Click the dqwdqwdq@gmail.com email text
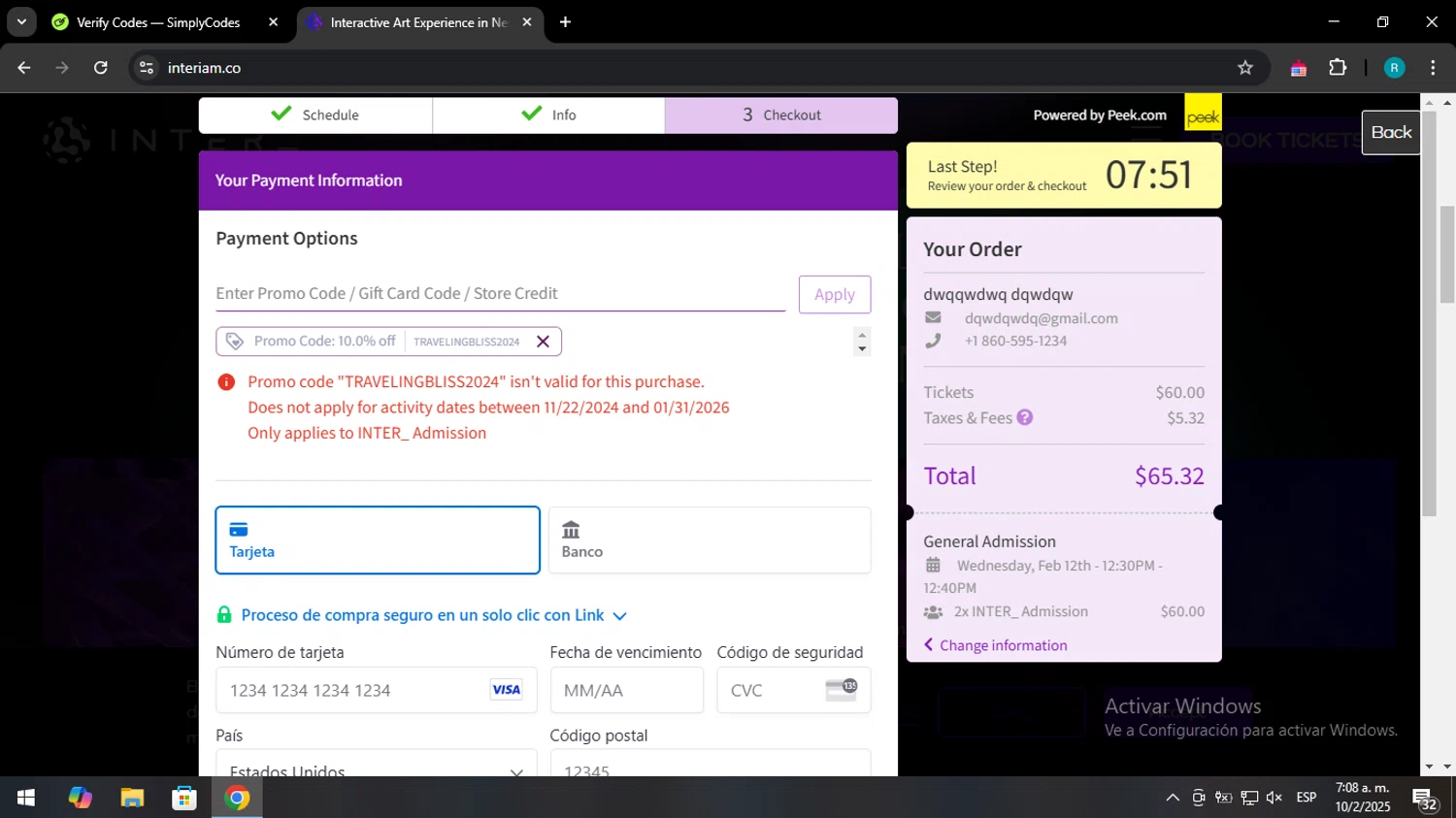Image resolution: width=1456 pixels, height=818 pixels. pyautogui.click(x=1042, y=318)
